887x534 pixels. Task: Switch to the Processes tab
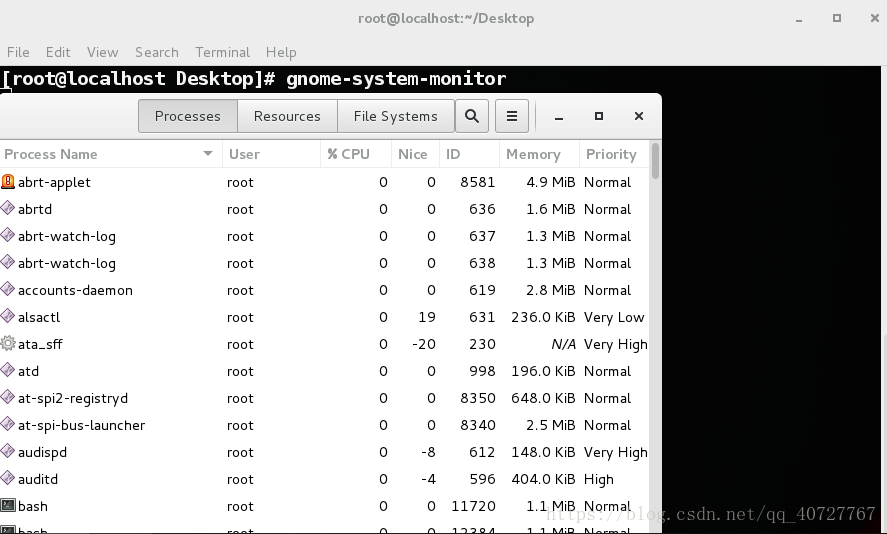(188, 116)
